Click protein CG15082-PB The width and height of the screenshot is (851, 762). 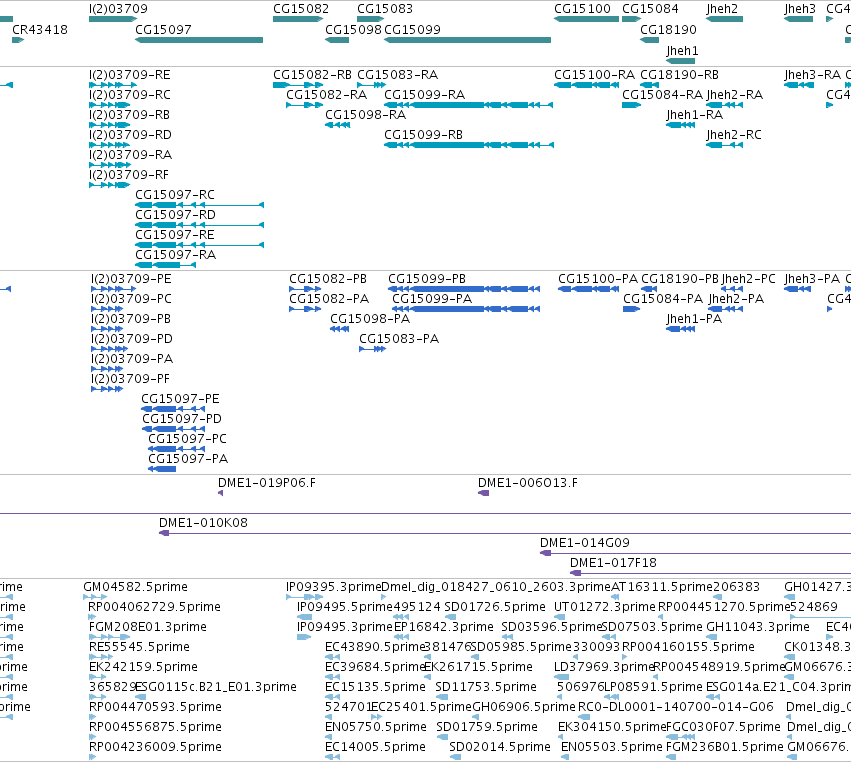point(305,289)
